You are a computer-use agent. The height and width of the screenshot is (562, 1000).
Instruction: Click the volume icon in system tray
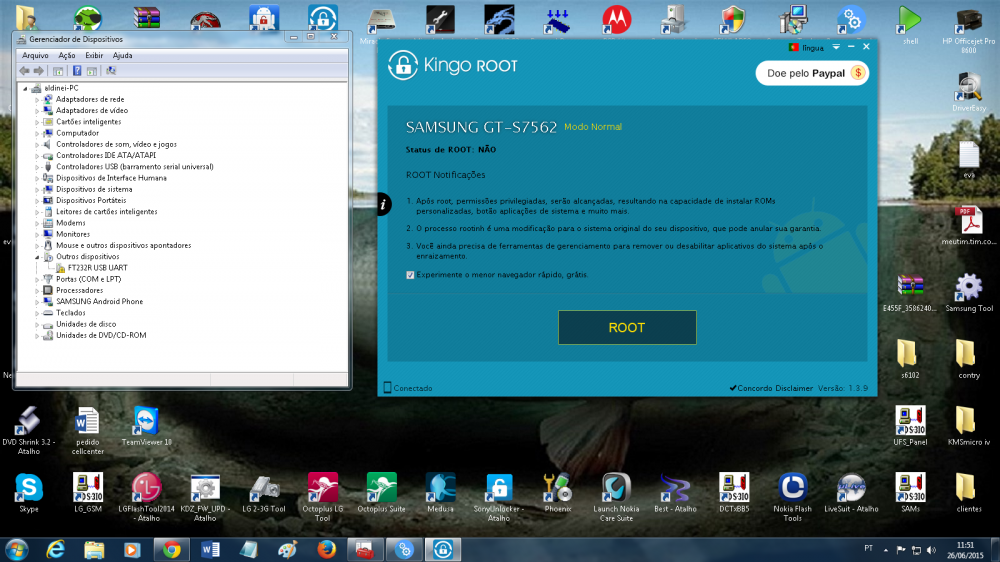(932, 550)
